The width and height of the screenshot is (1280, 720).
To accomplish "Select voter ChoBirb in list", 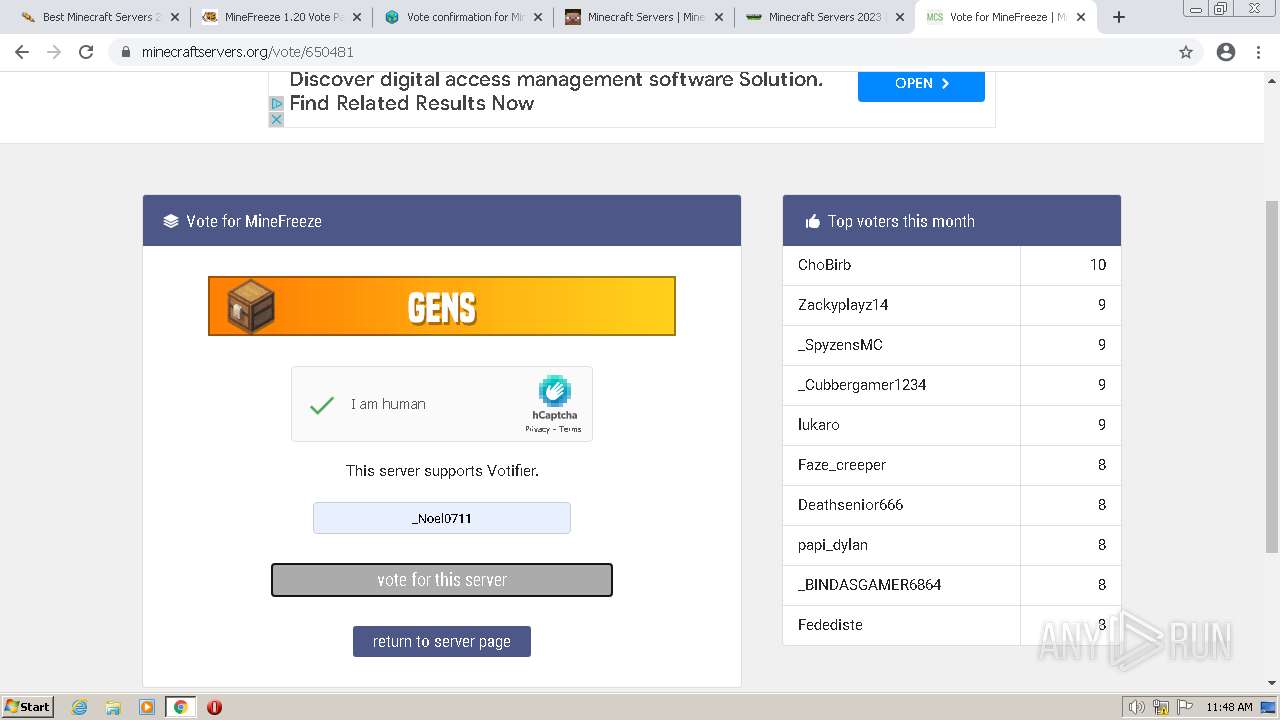I will [824, 265].
